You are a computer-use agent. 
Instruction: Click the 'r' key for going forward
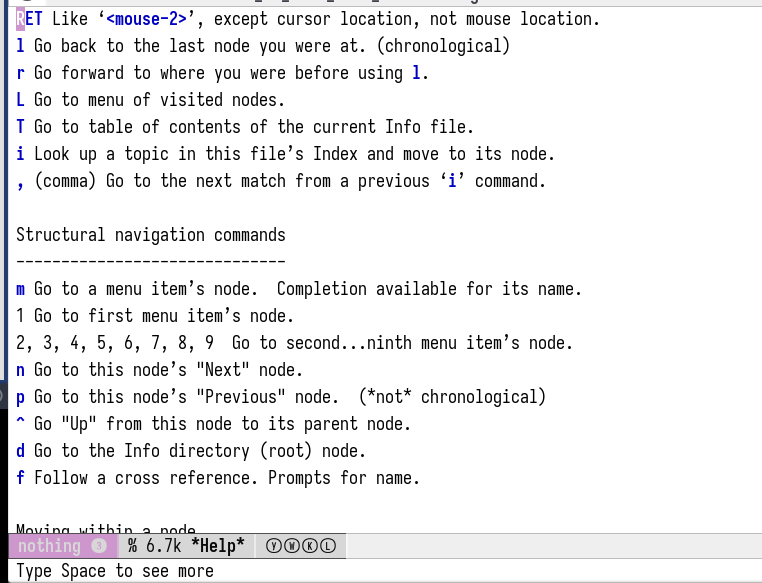coord(21,73)
